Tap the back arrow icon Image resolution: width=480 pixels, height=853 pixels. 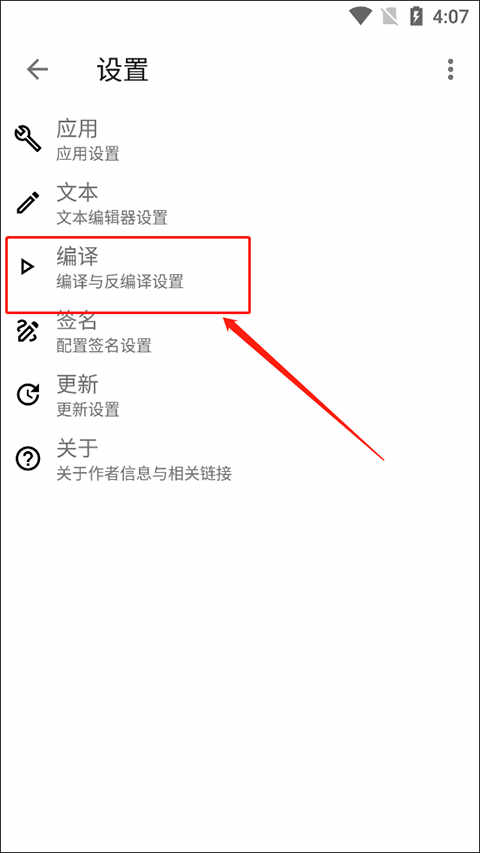pos(38,70)
